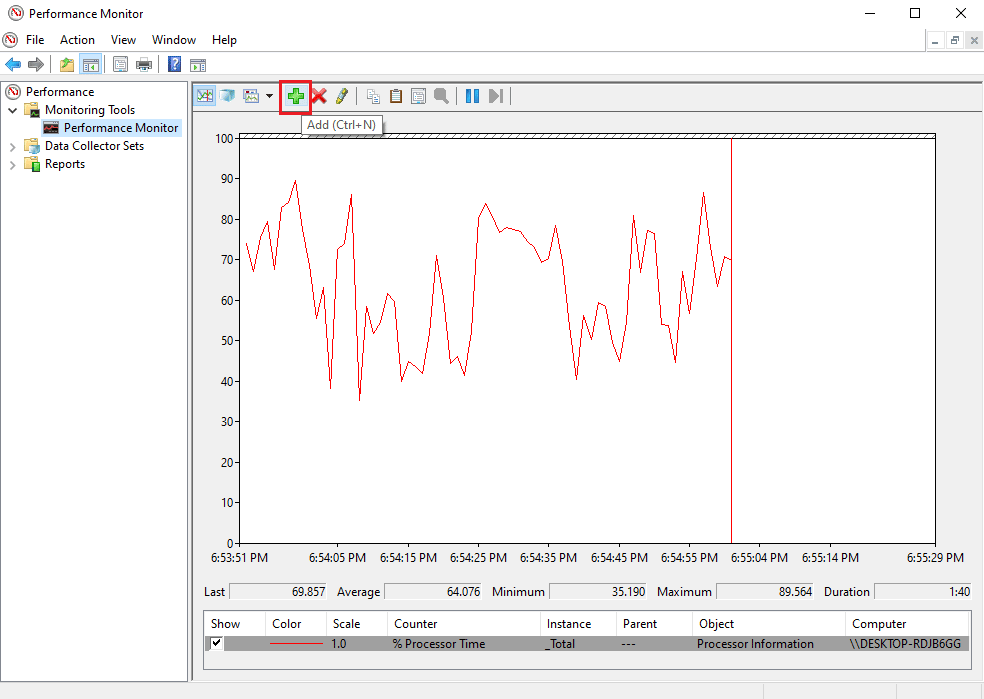Screen dimensions: 984x699
Task: Open the File menu
Action: click(35, 40)
